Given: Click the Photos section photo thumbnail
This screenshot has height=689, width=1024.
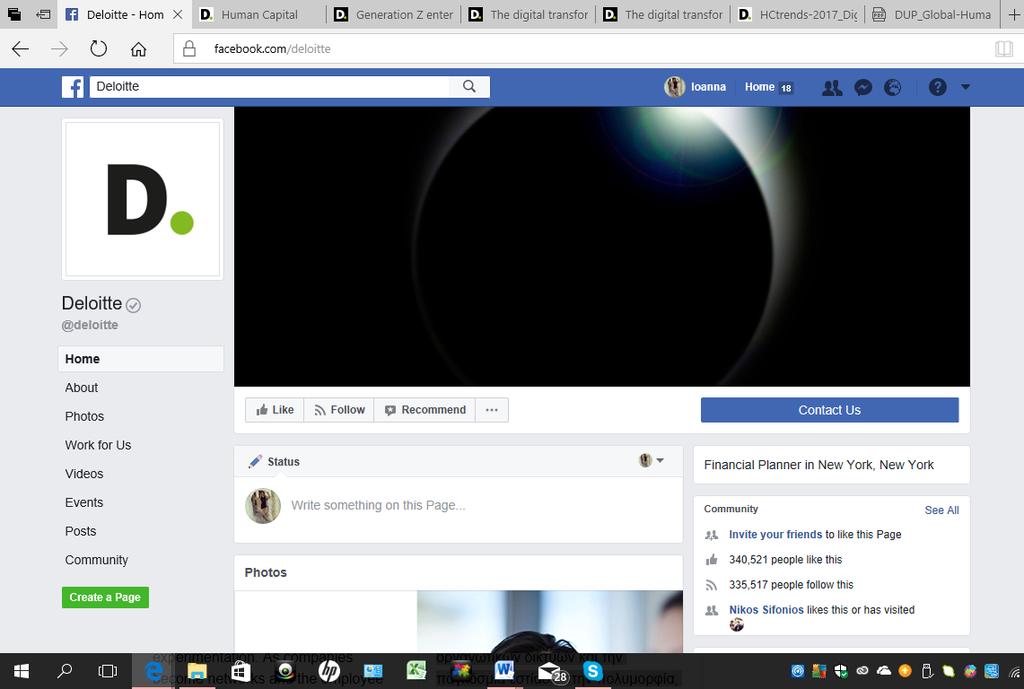Looking at the screenshot, I should [550, 622].
